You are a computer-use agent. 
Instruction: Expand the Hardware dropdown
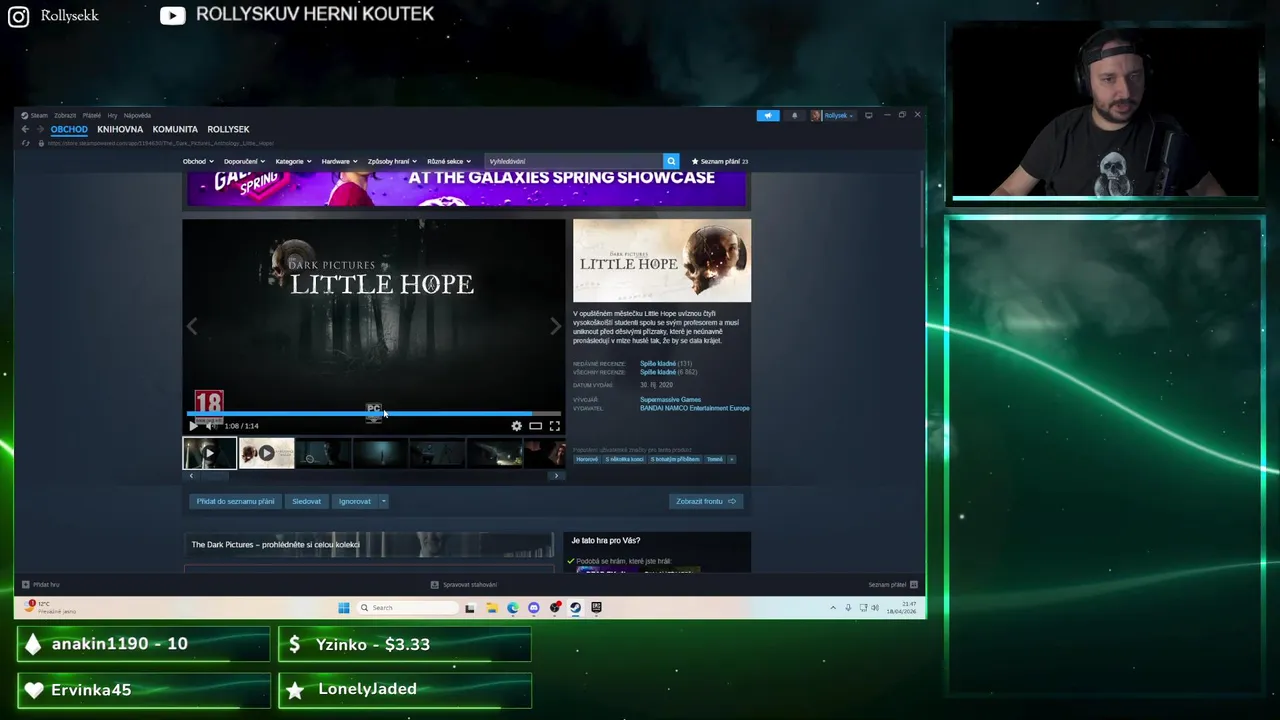[x=339, y=161]
